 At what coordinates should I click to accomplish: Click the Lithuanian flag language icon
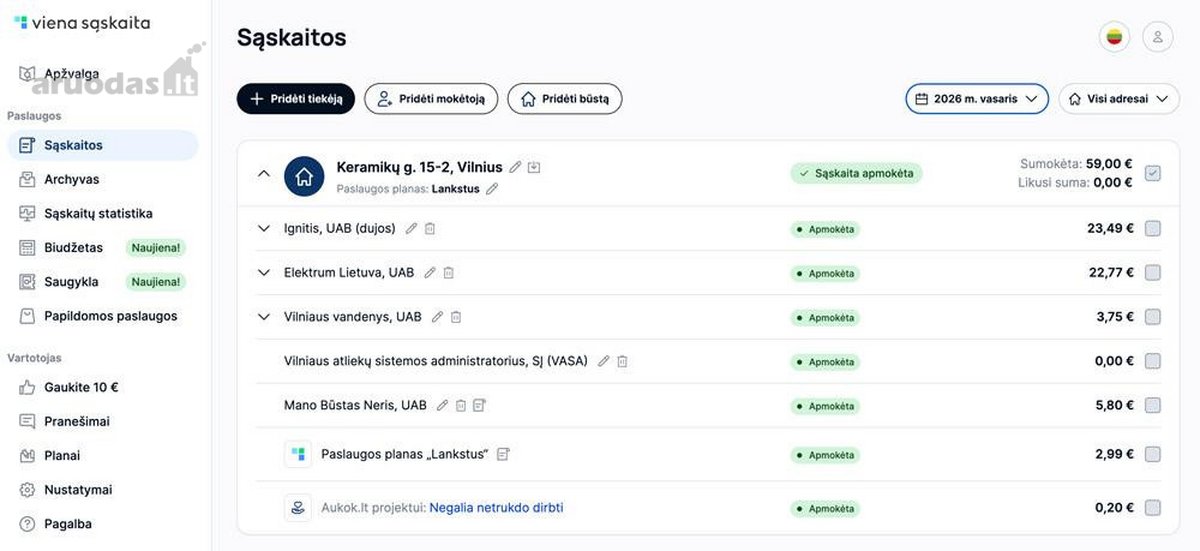coord(1115,38)
